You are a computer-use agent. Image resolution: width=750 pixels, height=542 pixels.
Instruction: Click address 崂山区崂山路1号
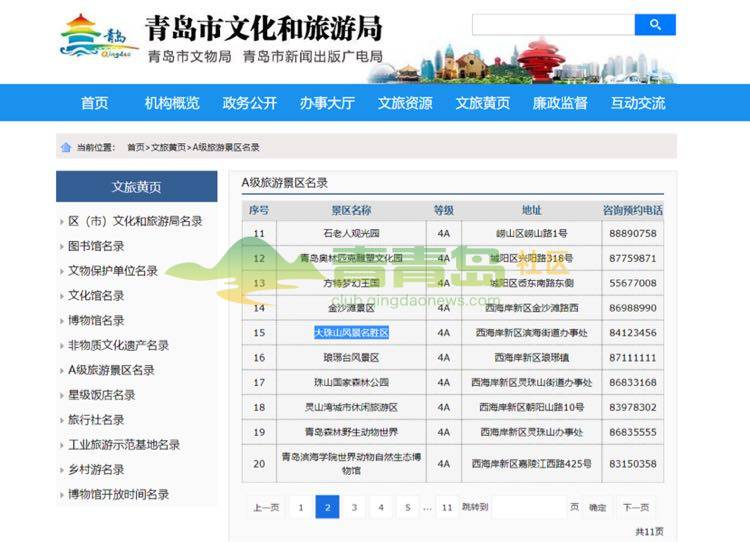point(531,233)
